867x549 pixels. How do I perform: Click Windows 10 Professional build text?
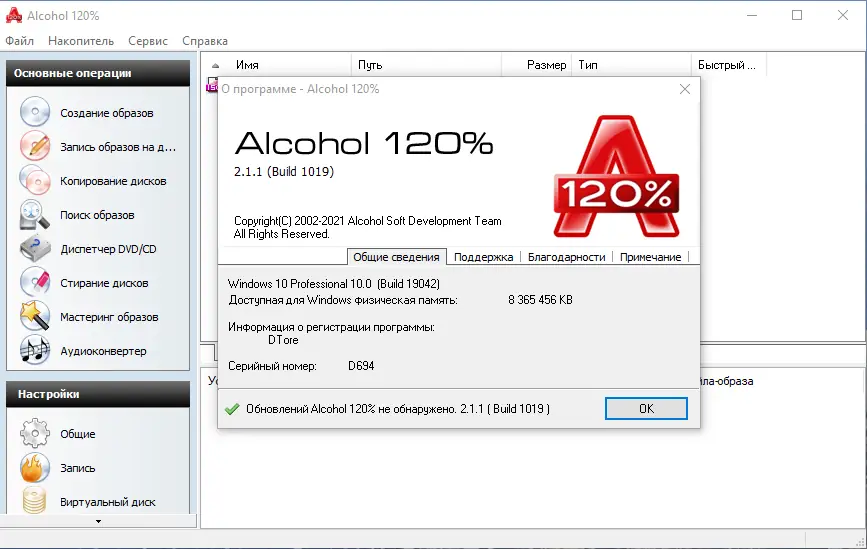pyautogui.click(x=334, y=284)
